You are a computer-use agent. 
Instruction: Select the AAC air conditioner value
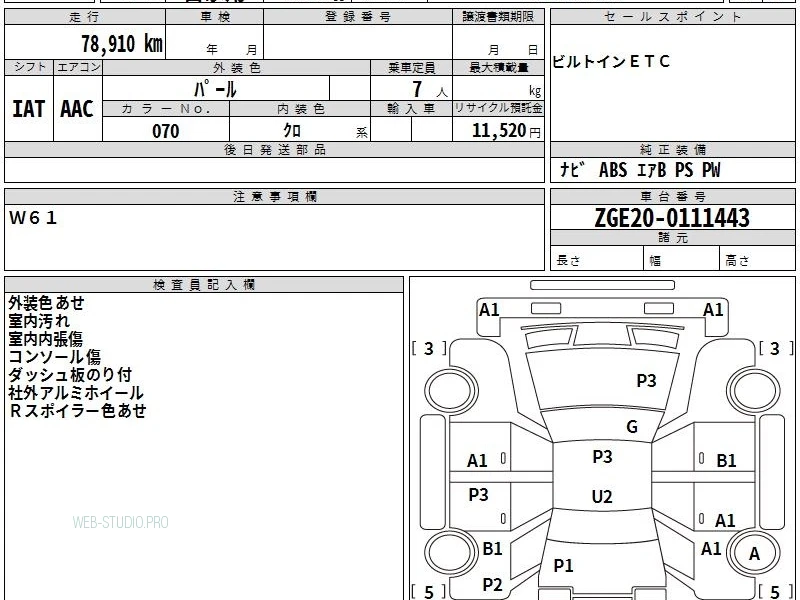click(x=77, y=109)
